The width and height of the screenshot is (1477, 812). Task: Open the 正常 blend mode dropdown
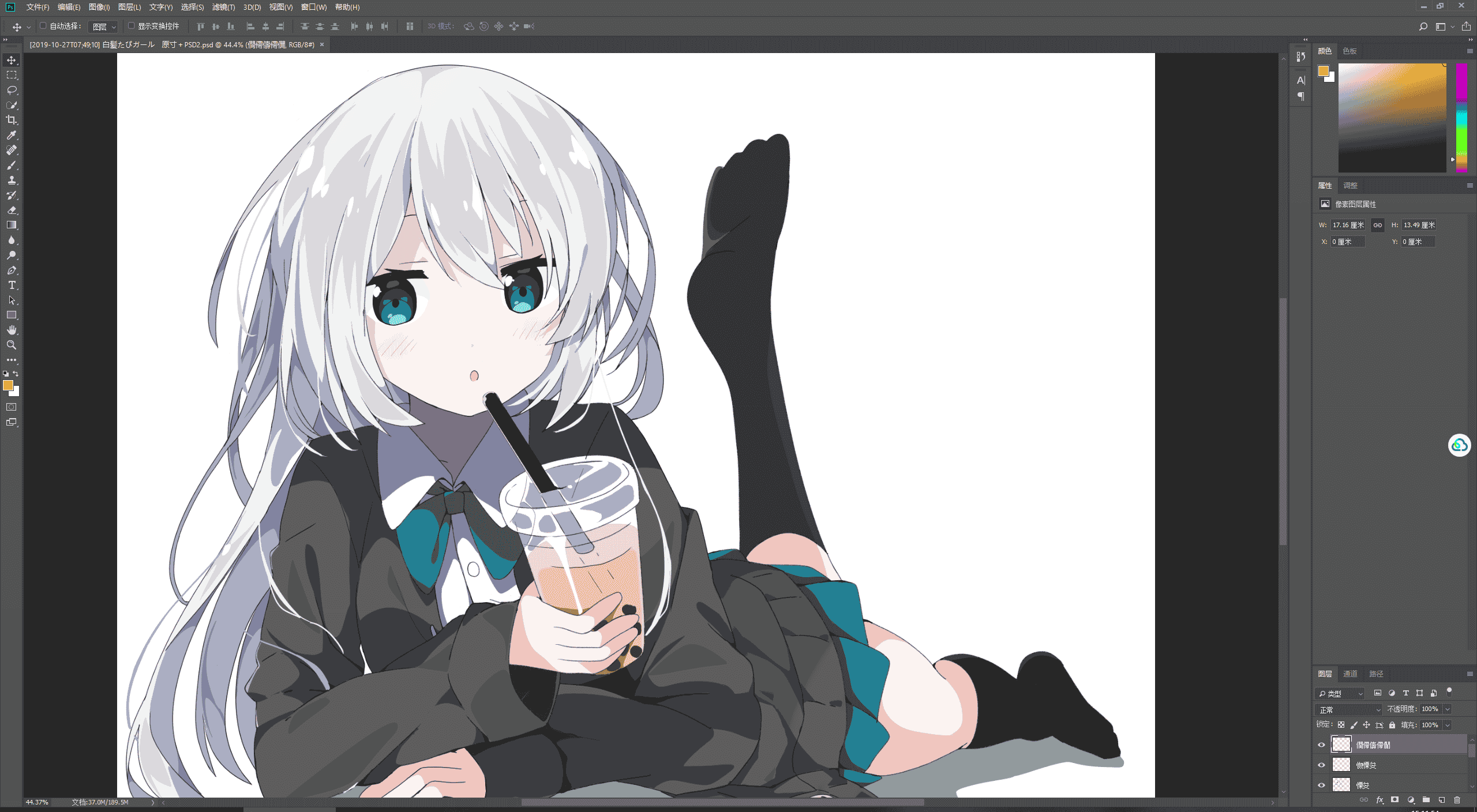1349,709
